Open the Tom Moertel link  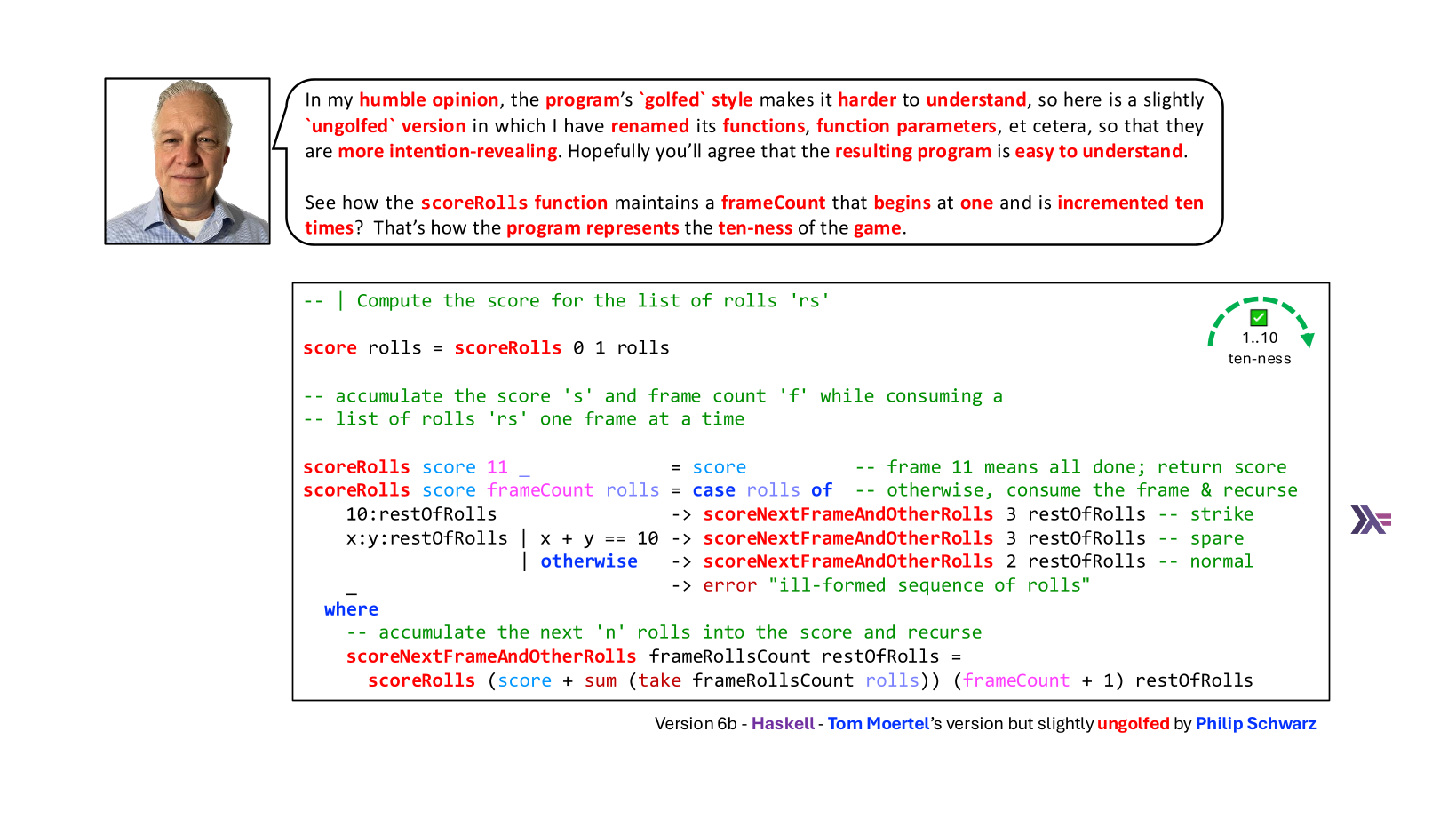click(x=879, y=723)
